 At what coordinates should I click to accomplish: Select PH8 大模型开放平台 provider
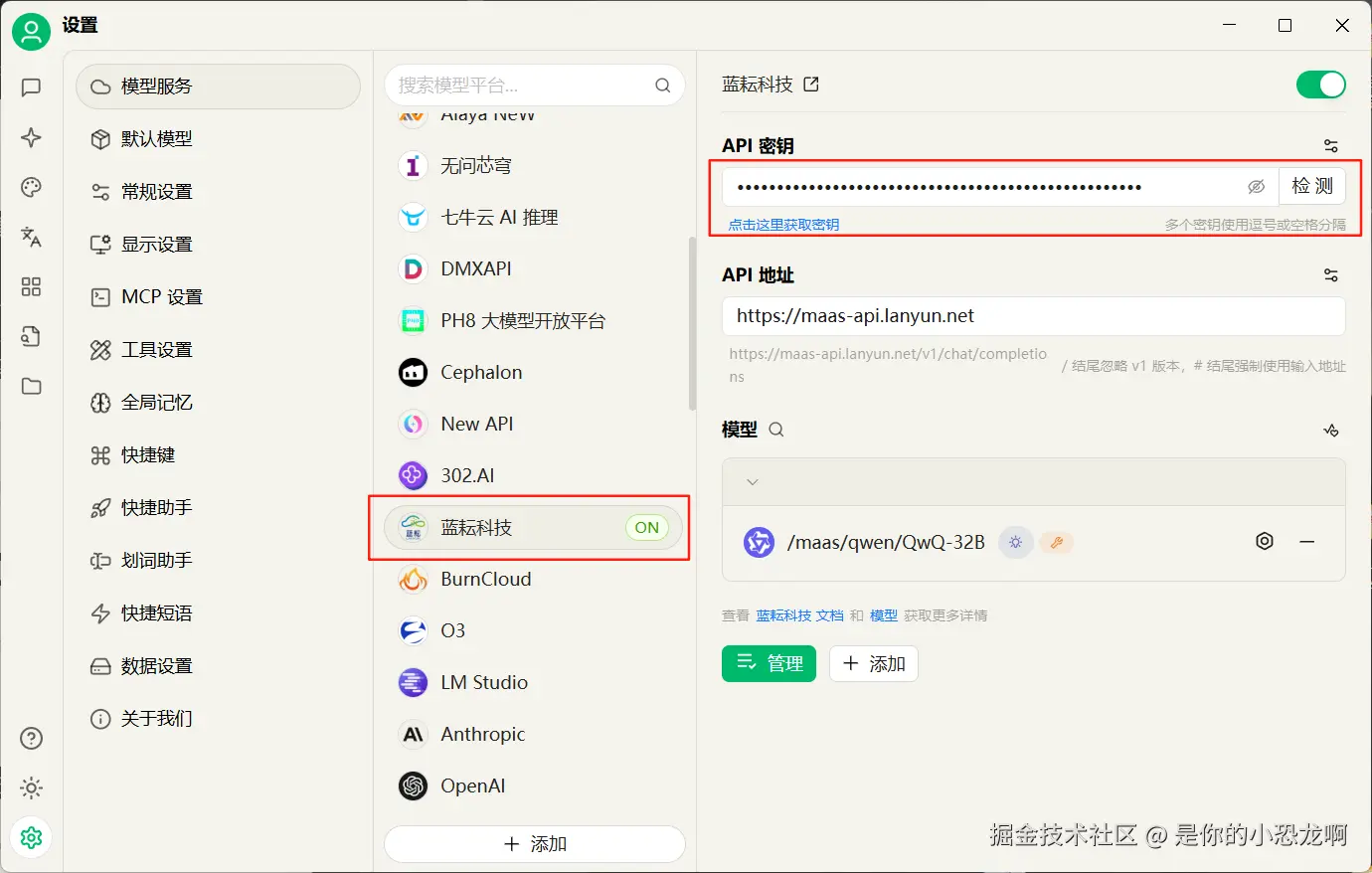535,321
